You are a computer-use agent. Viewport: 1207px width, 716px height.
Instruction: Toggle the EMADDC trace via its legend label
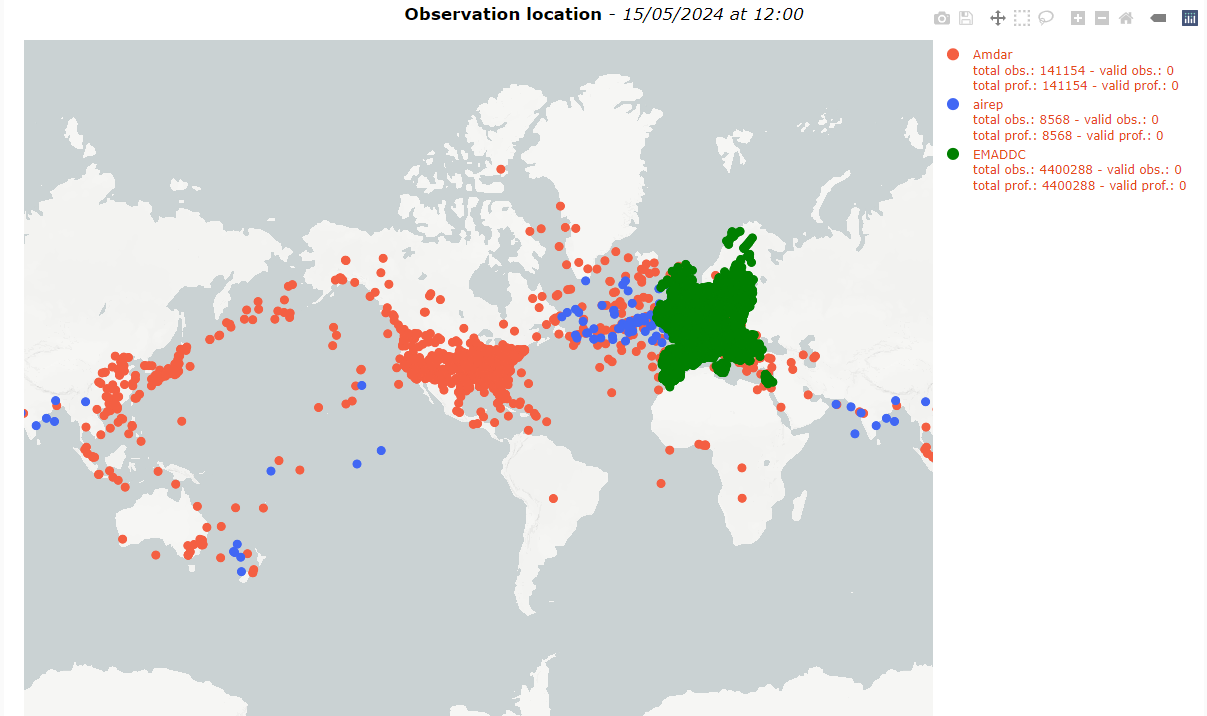click(x=999, y=154)
